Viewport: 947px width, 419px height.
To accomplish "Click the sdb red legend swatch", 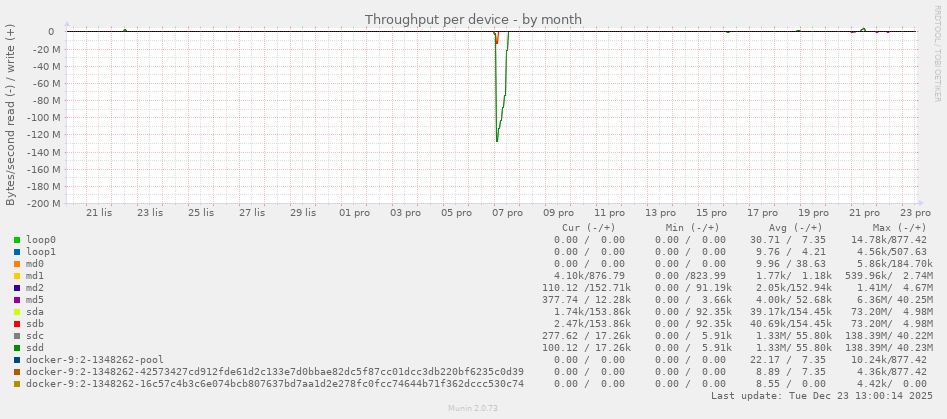I will tap(17, 324).
